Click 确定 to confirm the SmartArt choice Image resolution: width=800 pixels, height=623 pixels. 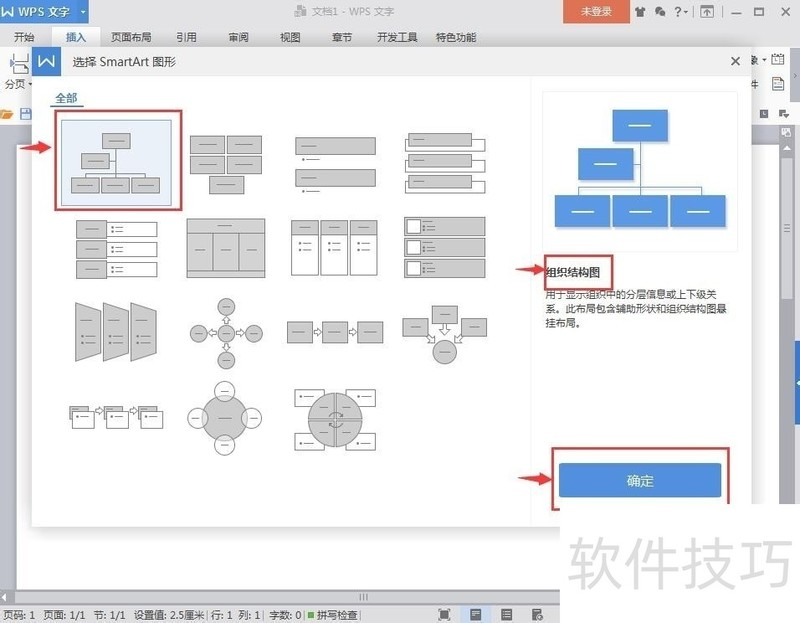640,480
